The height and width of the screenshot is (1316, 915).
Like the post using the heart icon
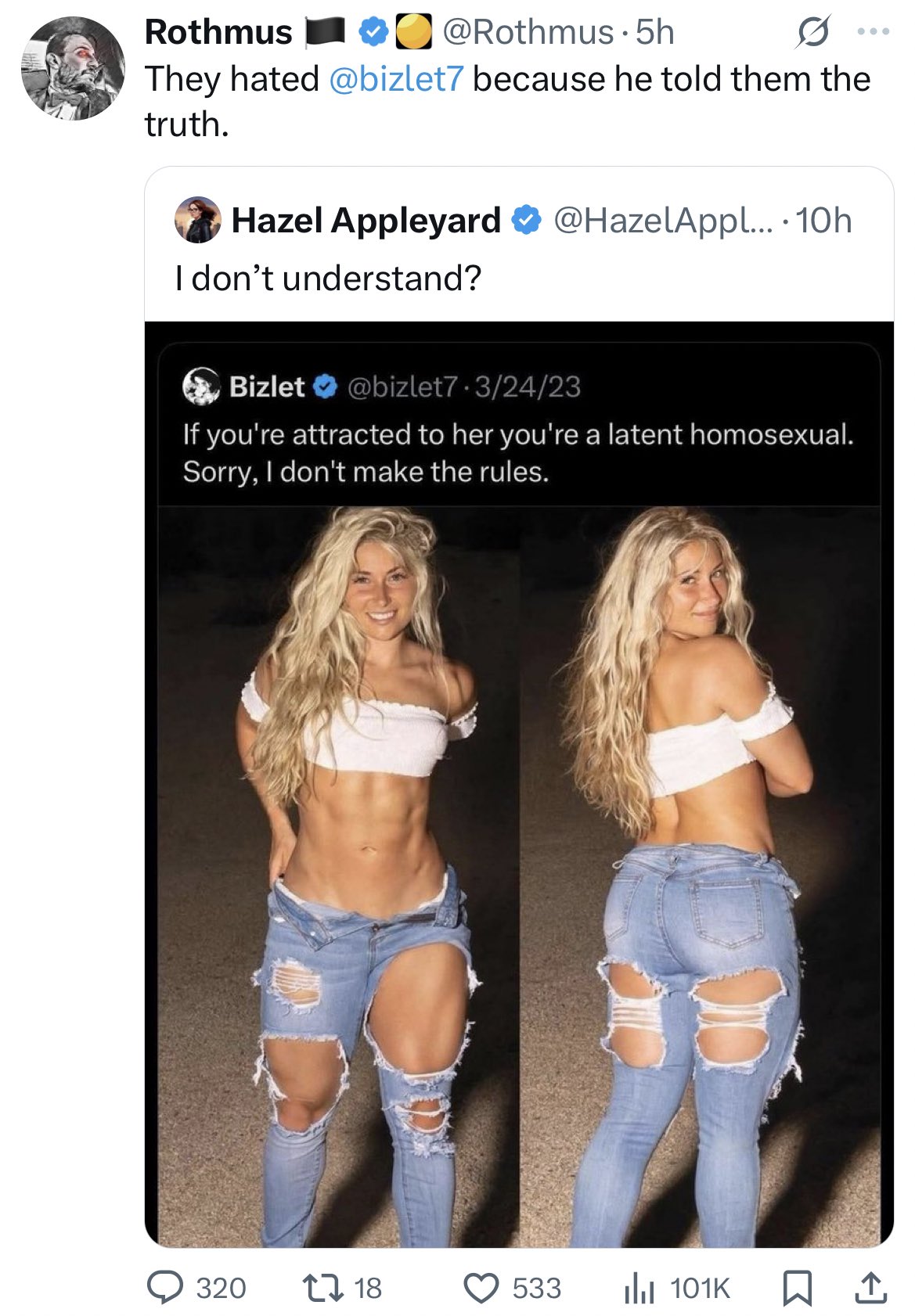(x=482, y=1288)
